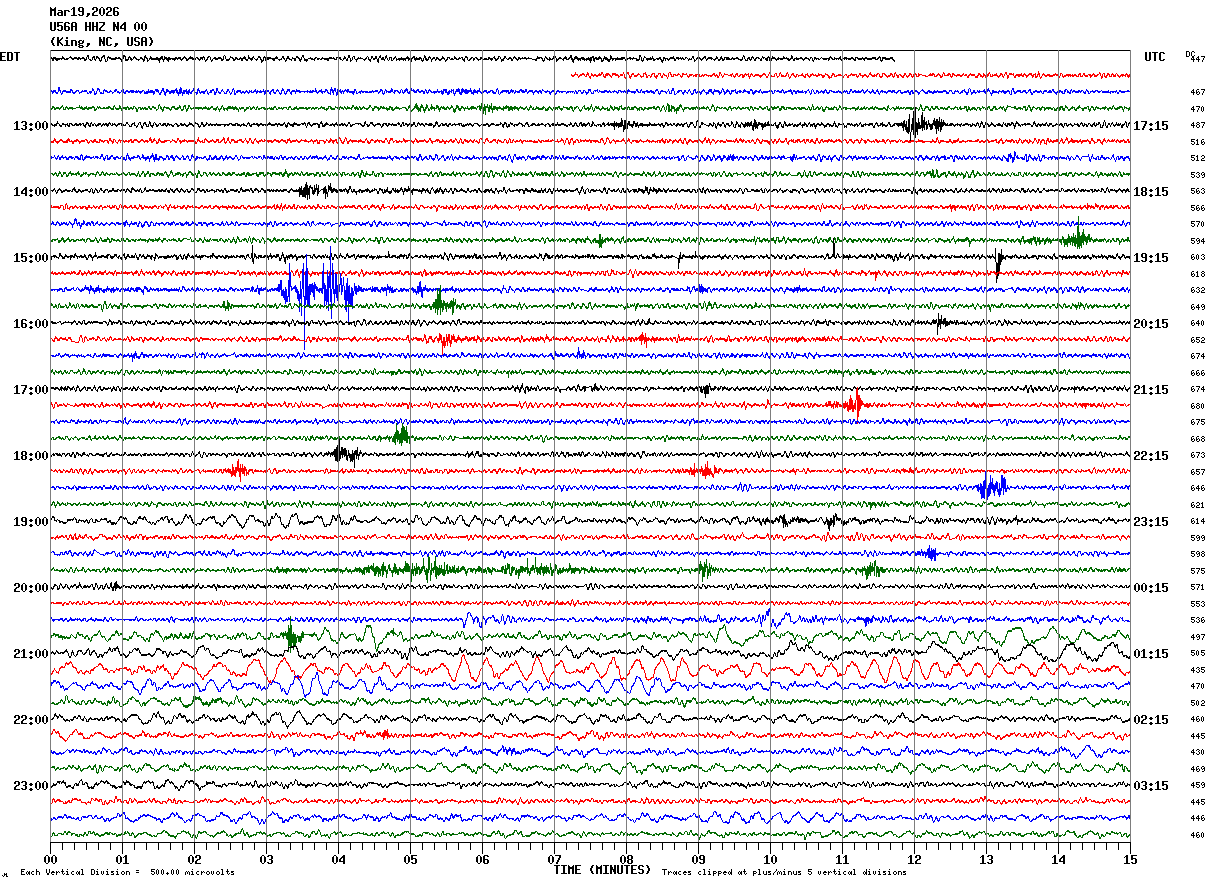The width and height of the screenshot is (1210, 886).
Task: Click the 19:15 UTC time label
Action: 1150,258
